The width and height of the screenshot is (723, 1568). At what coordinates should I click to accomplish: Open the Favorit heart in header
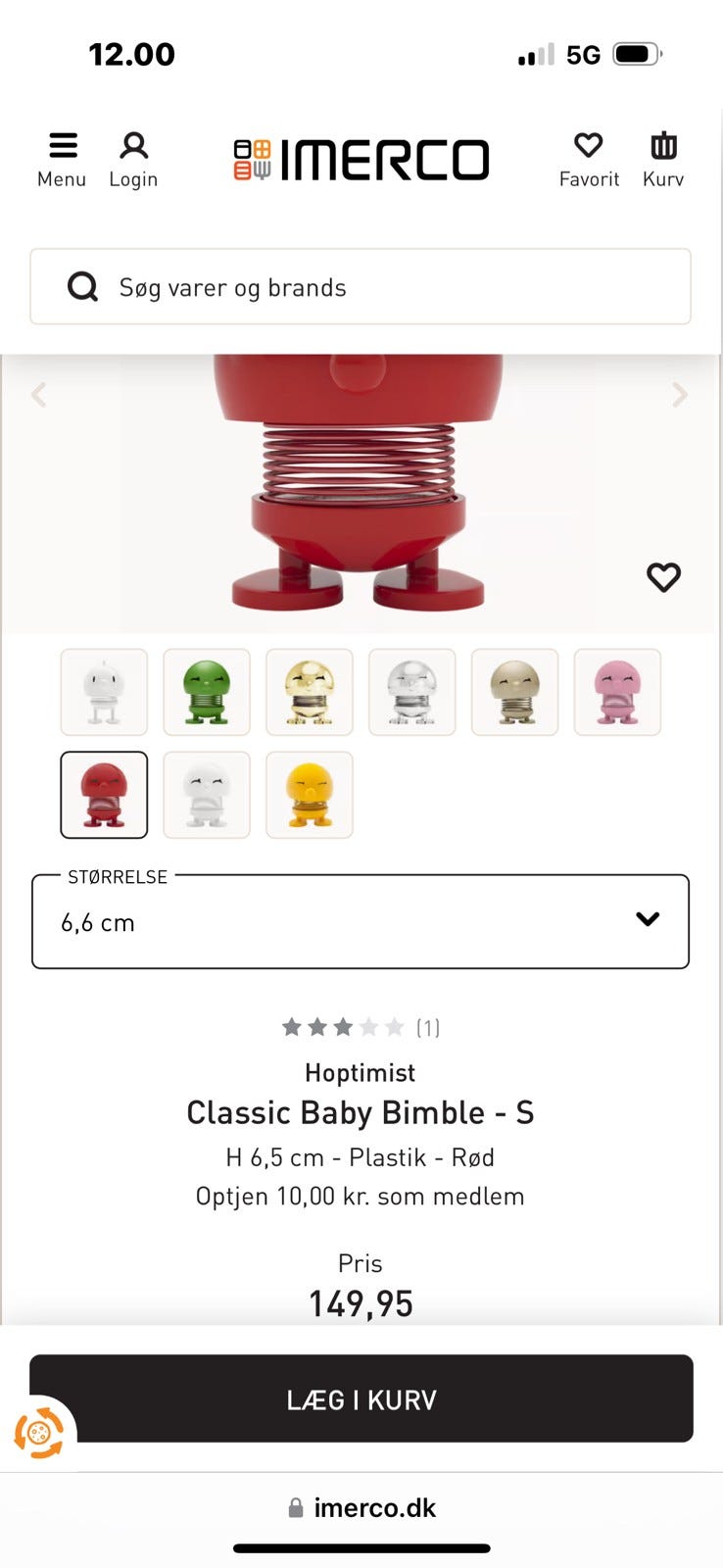(x=589, y=145)
